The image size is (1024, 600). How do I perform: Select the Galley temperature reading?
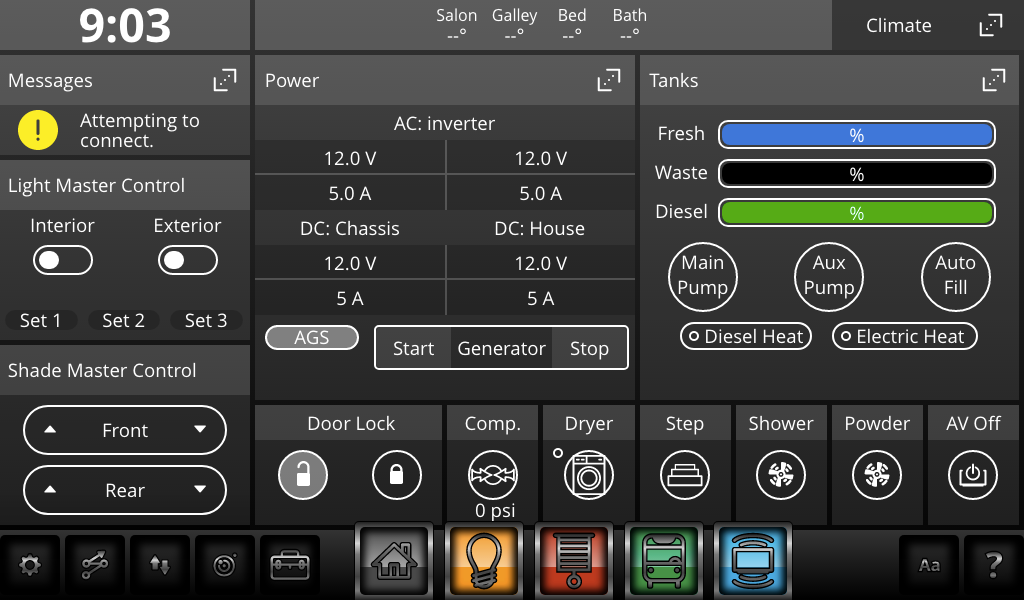coord(515,24)
